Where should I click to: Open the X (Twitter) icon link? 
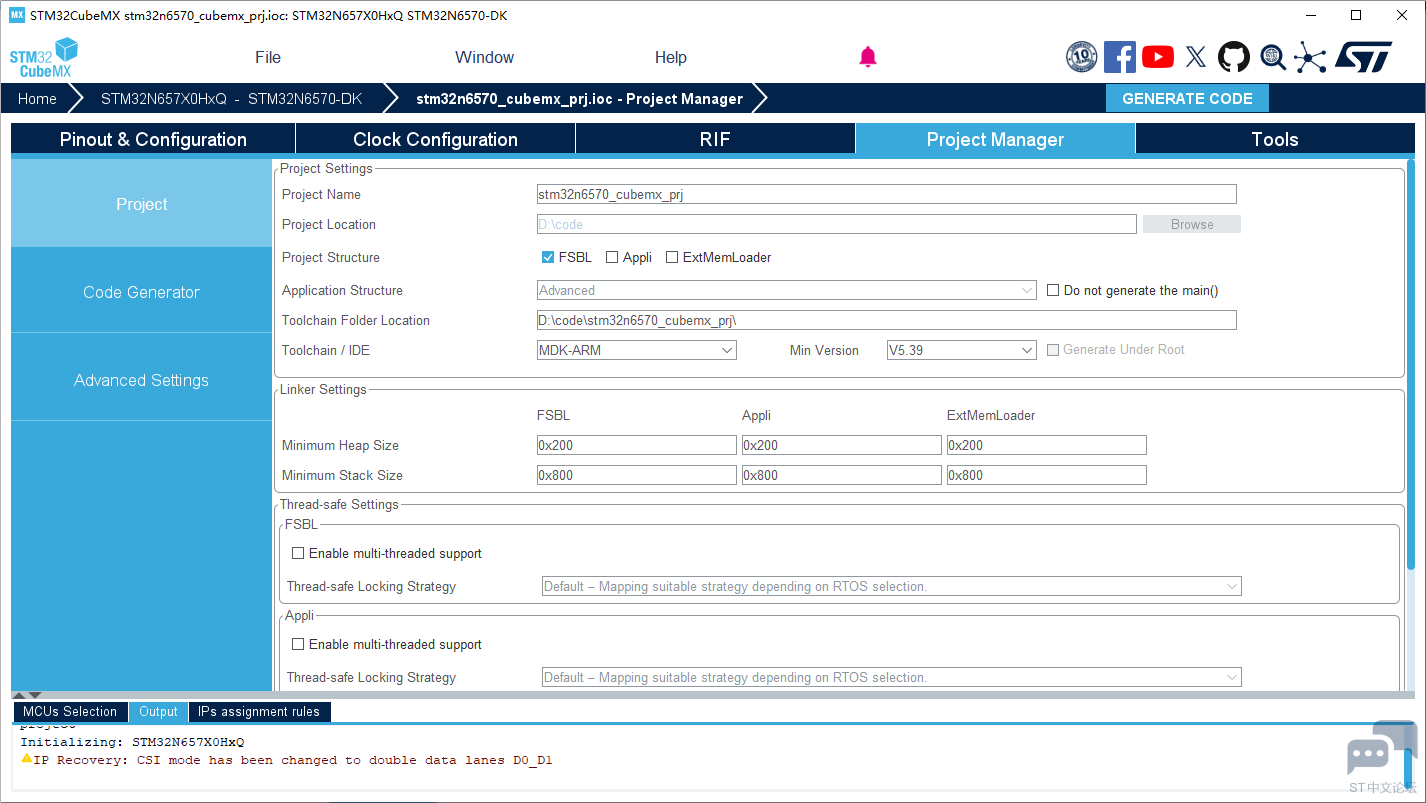pyautogui.click(x=1196, y=57)
